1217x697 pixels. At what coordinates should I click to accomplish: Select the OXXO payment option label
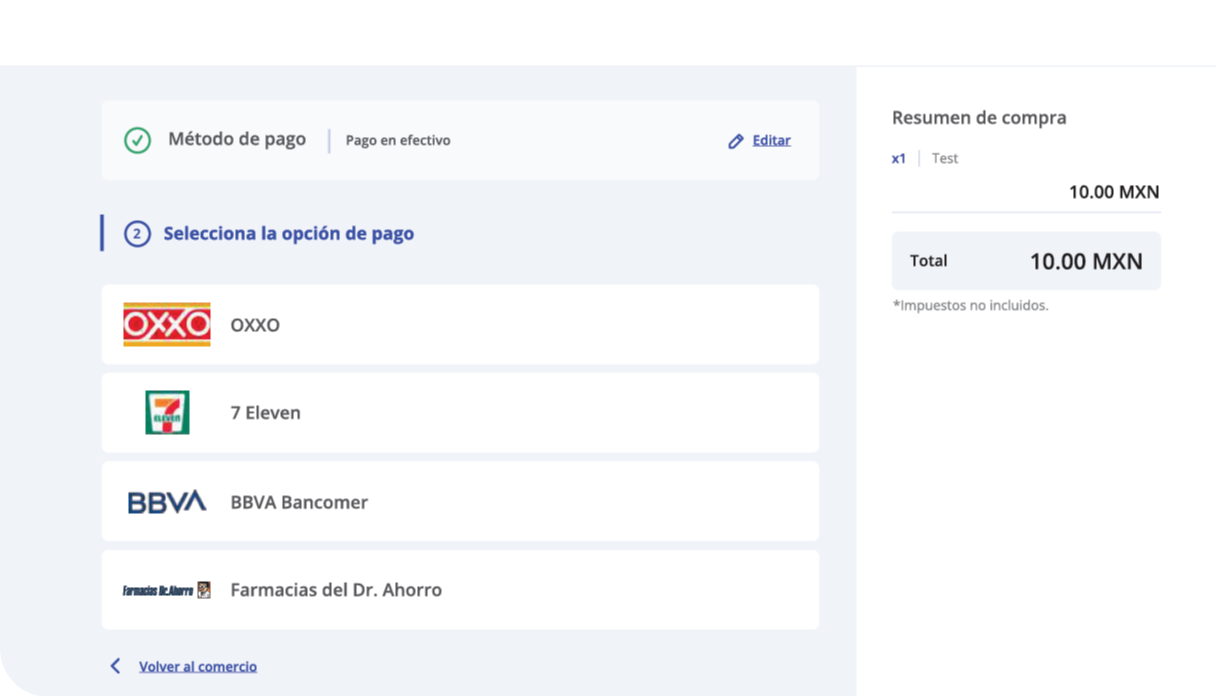click(255, 325)
